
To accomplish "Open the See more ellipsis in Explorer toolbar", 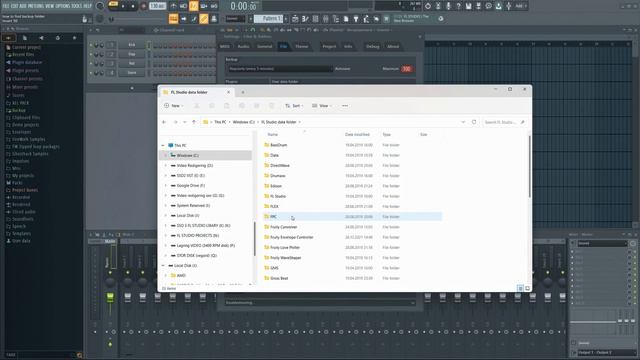I will (345, 106).
